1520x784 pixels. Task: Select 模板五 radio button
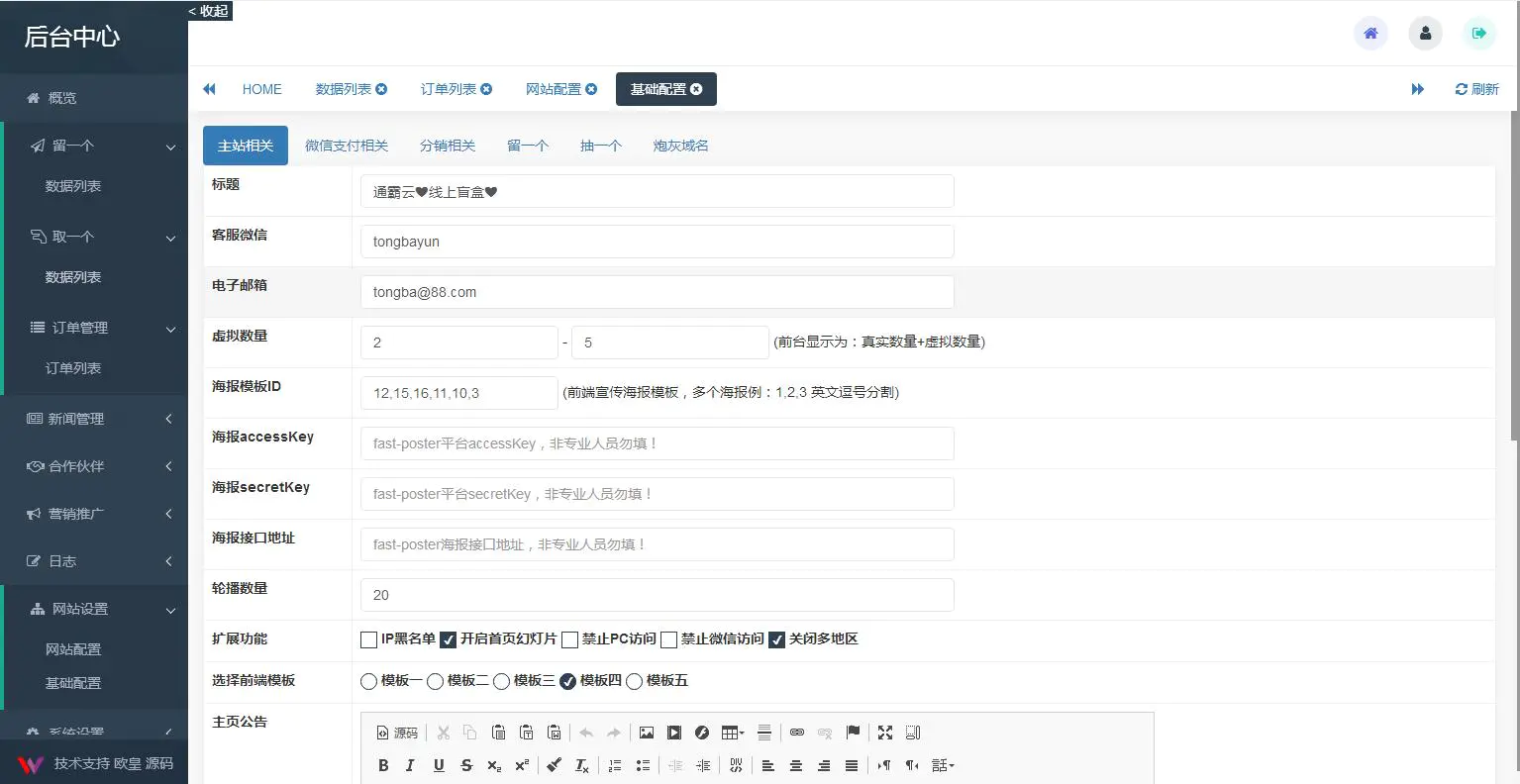(634, 681)
